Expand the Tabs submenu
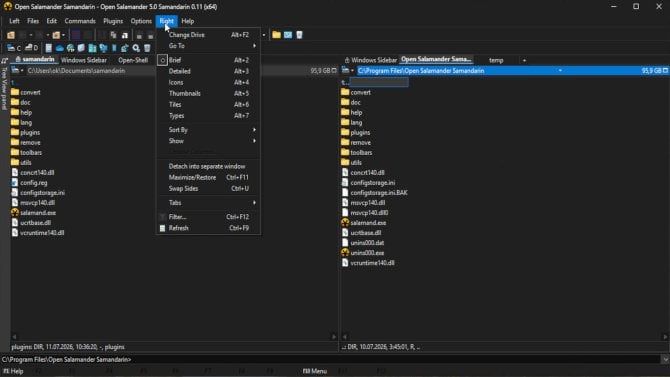The width and height of the screenshot is (670, 377). pyautogui.click(x=208, y=203)
